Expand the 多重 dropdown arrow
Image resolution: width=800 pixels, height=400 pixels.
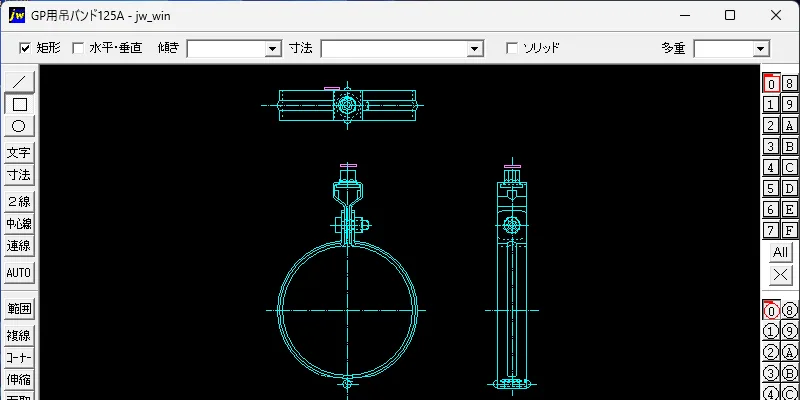pyautogui.click(x=761, y=49)
